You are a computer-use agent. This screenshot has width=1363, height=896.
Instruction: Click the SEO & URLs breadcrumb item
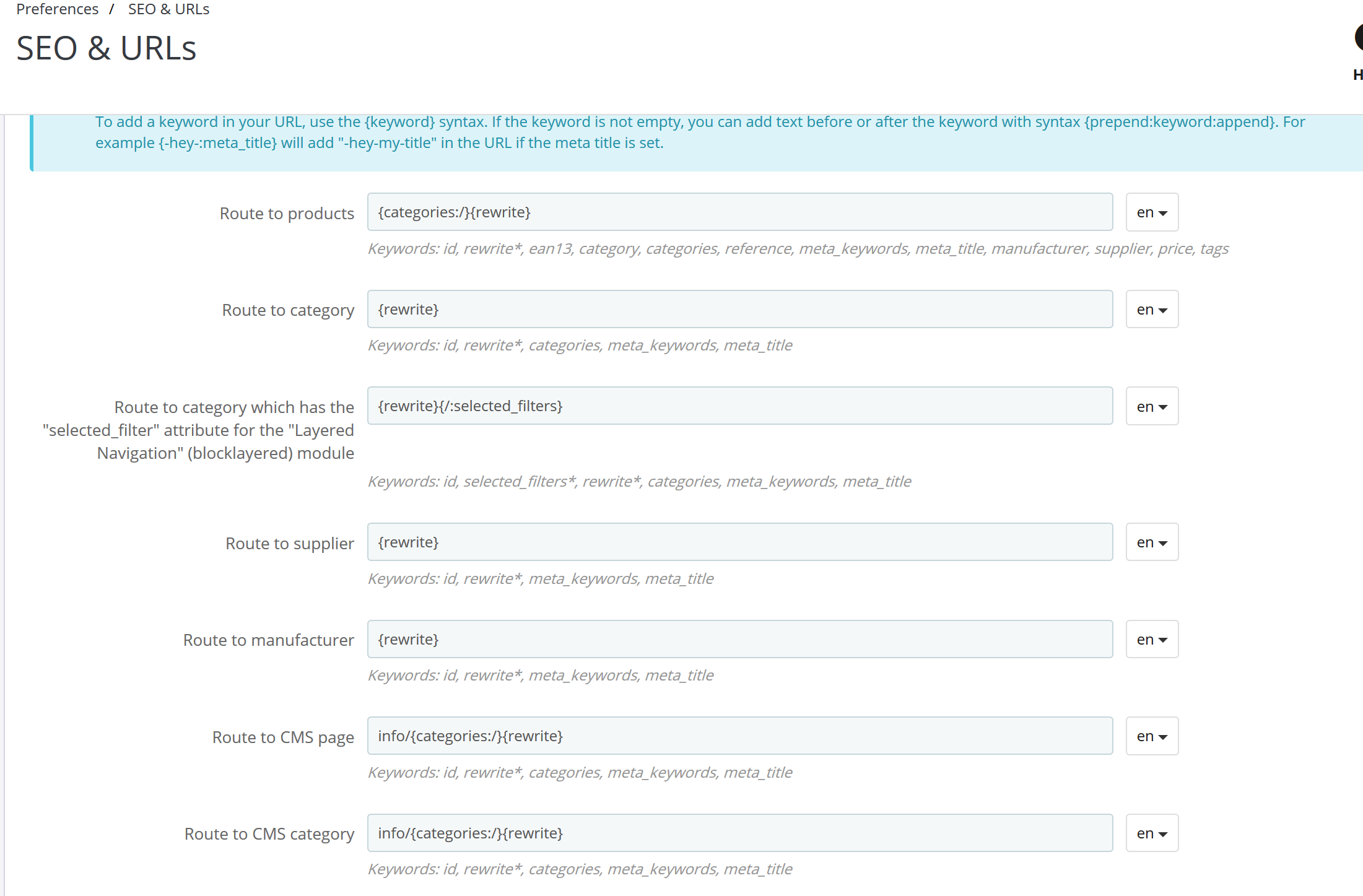(x=168, y=9)
